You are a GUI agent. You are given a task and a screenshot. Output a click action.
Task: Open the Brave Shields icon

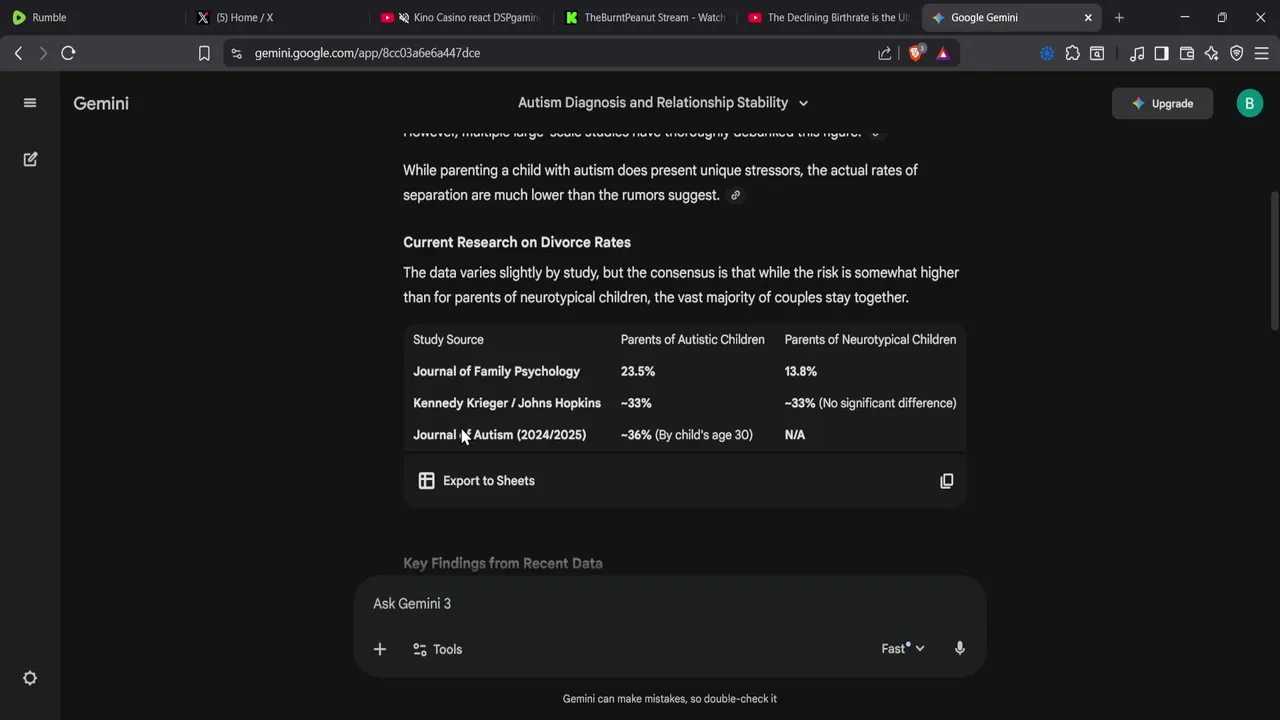pos(915,53)
